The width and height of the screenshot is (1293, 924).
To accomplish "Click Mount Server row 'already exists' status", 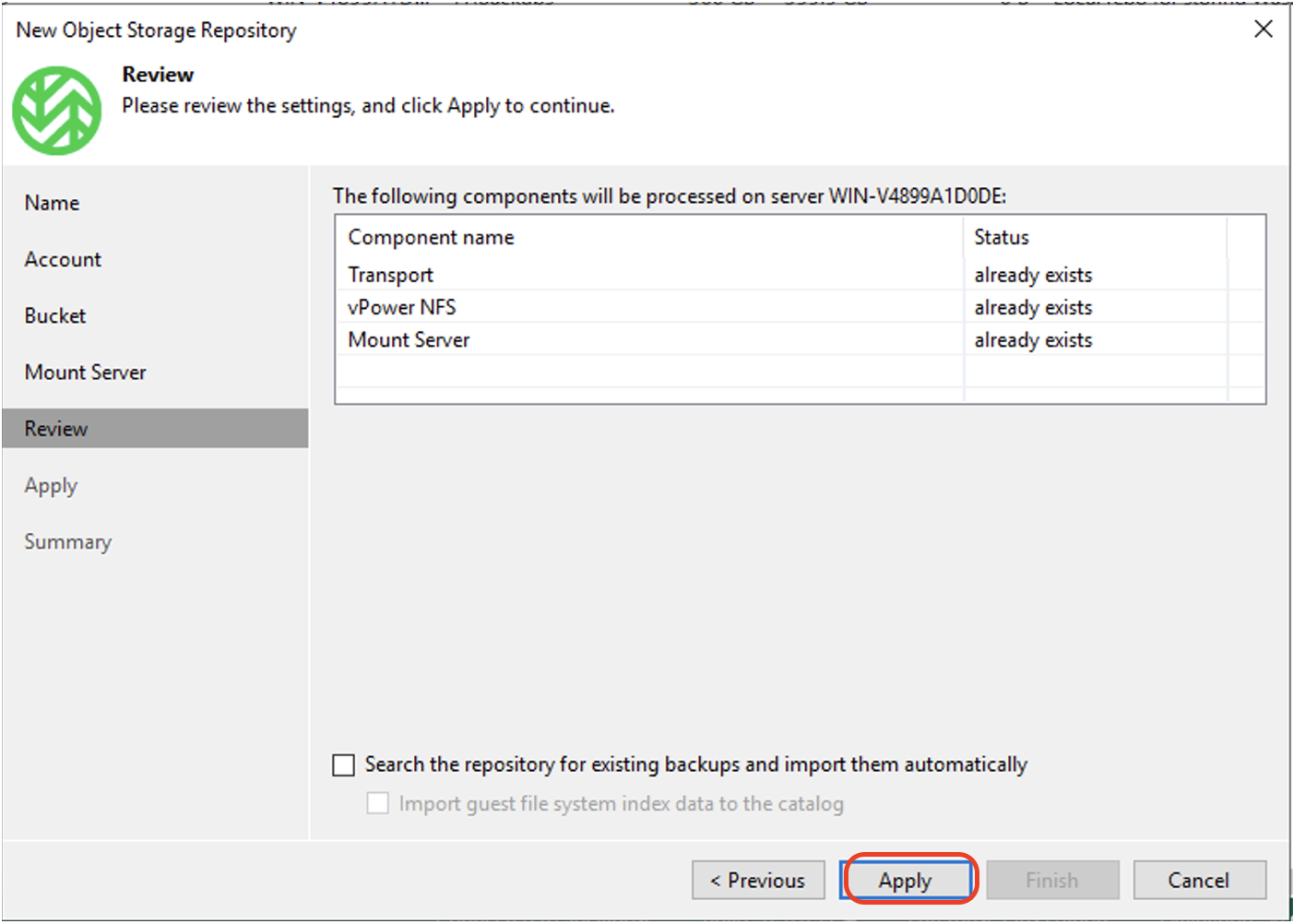I will [1033, 339].
